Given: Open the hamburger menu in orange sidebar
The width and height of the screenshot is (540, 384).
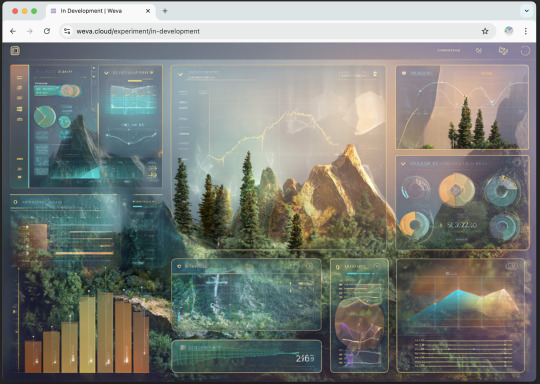Looking at the screenshot, I should [20, 77].
